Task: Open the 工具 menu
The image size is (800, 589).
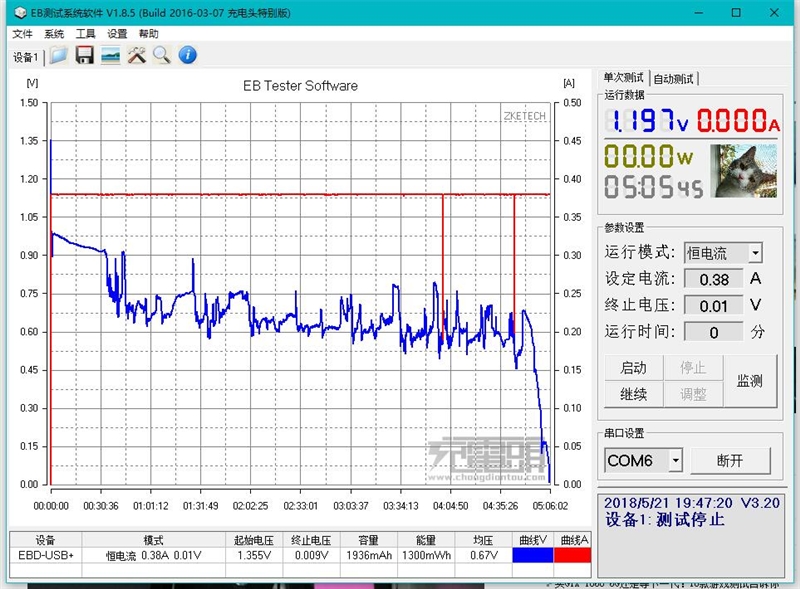Action: [x=86, y=34]
